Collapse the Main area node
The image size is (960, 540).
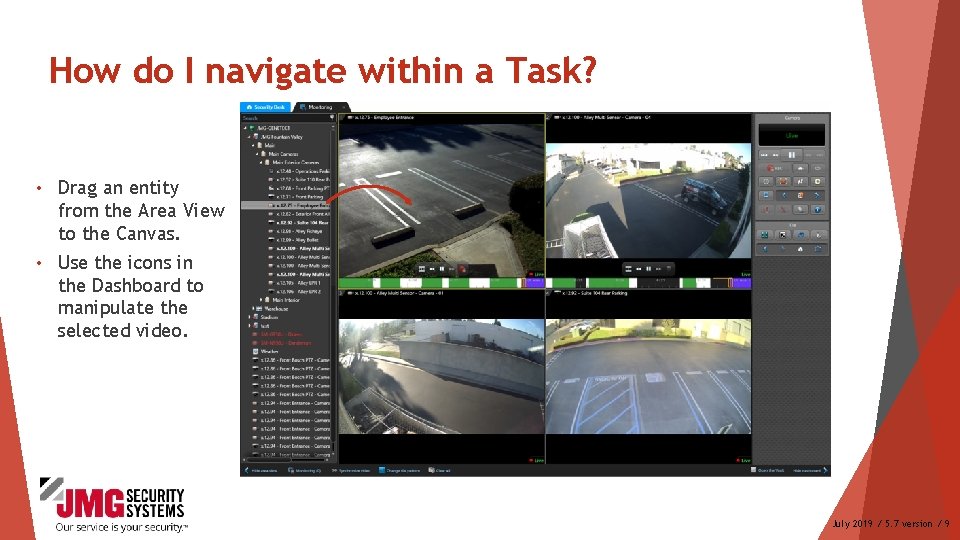[x=253, y=146]
